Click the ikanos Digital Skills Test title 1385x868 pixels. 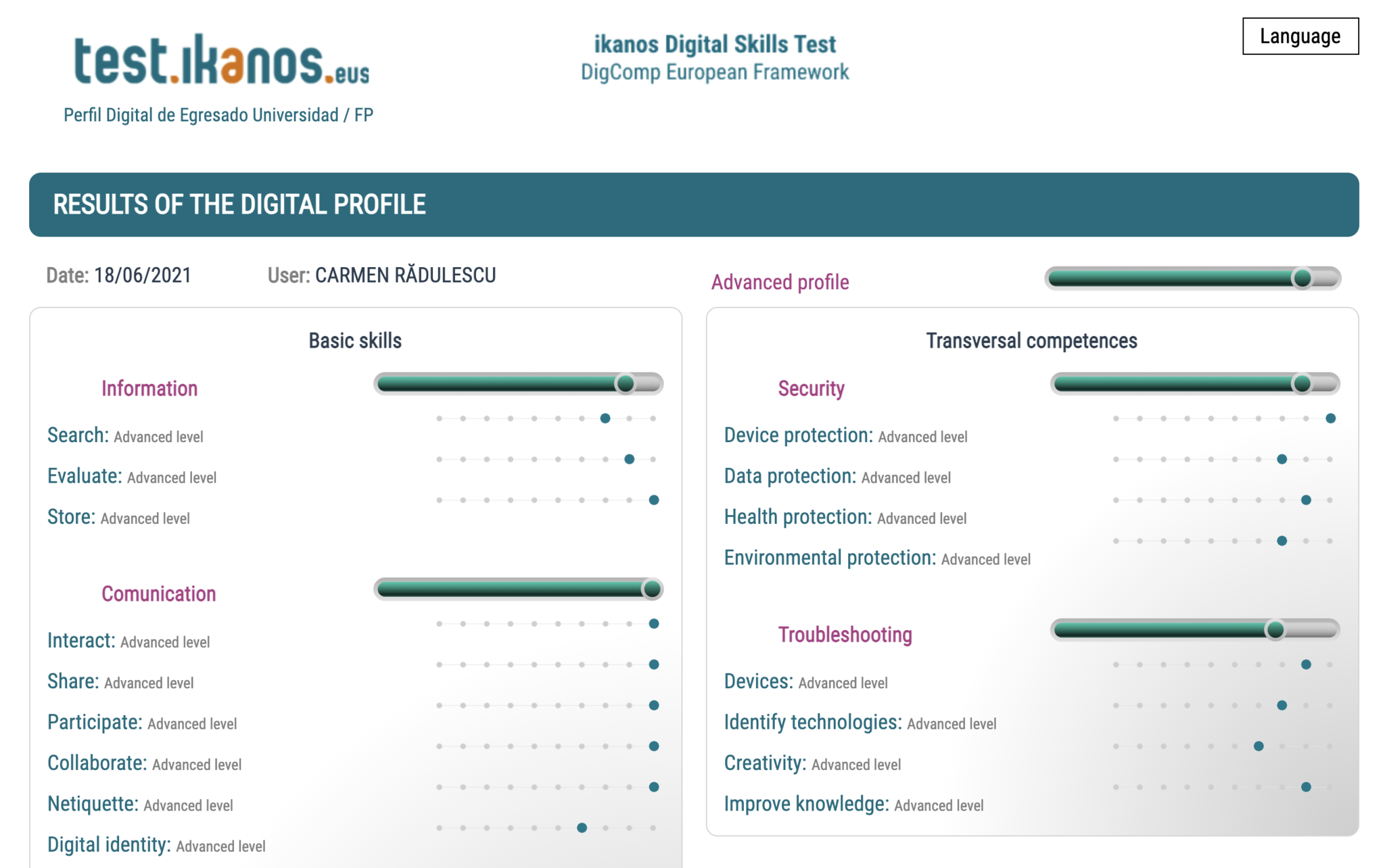(715, 45)
